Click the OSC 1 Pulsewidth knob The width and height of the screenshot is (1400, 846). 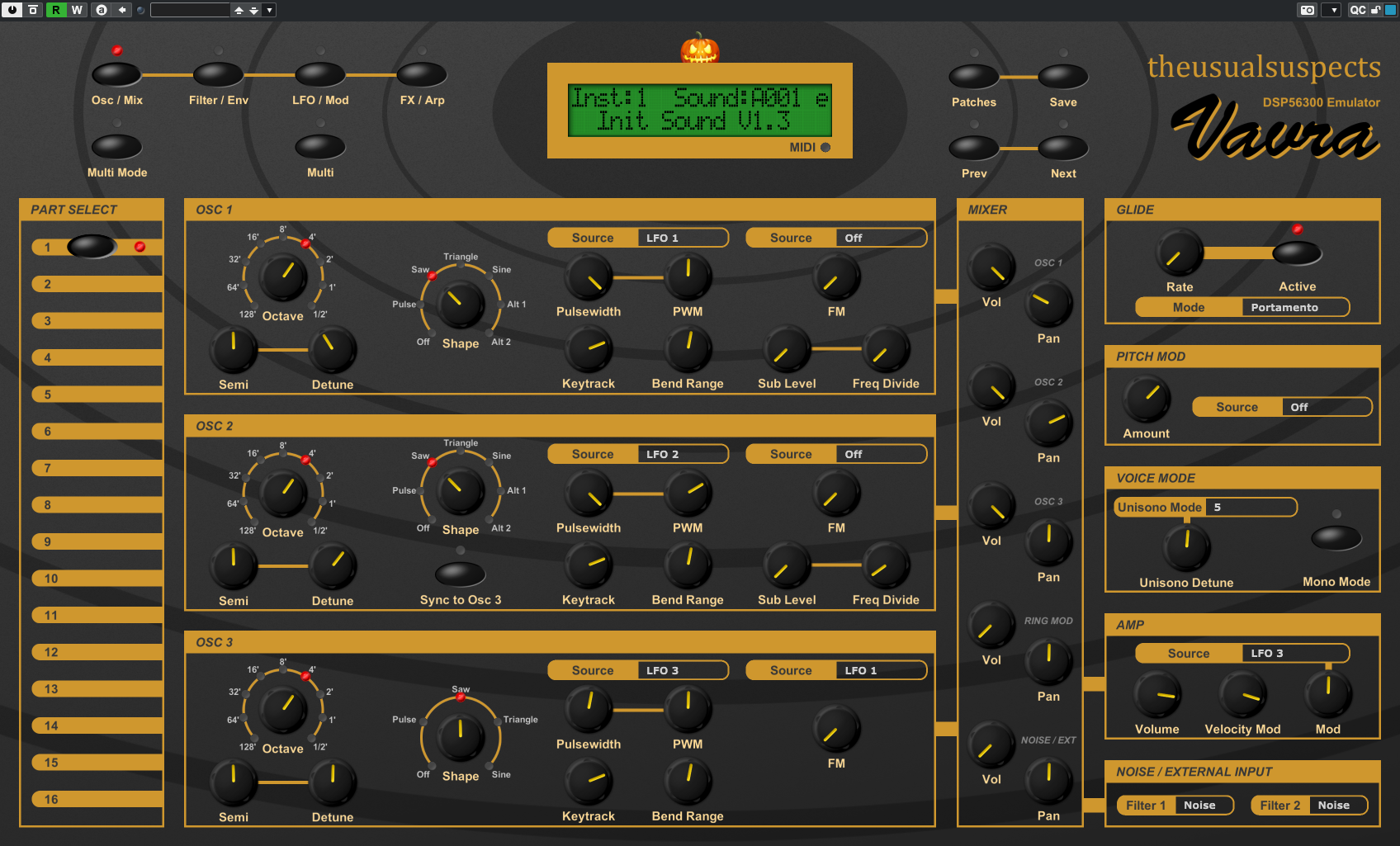(589, 277)
